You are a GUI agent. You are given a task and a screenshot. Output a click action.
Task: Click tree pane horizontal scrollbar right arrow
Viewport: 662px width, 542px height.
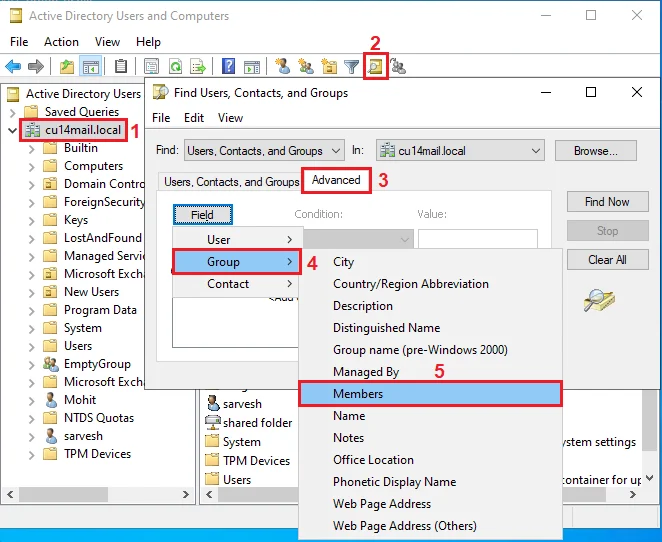coord(185,494)
